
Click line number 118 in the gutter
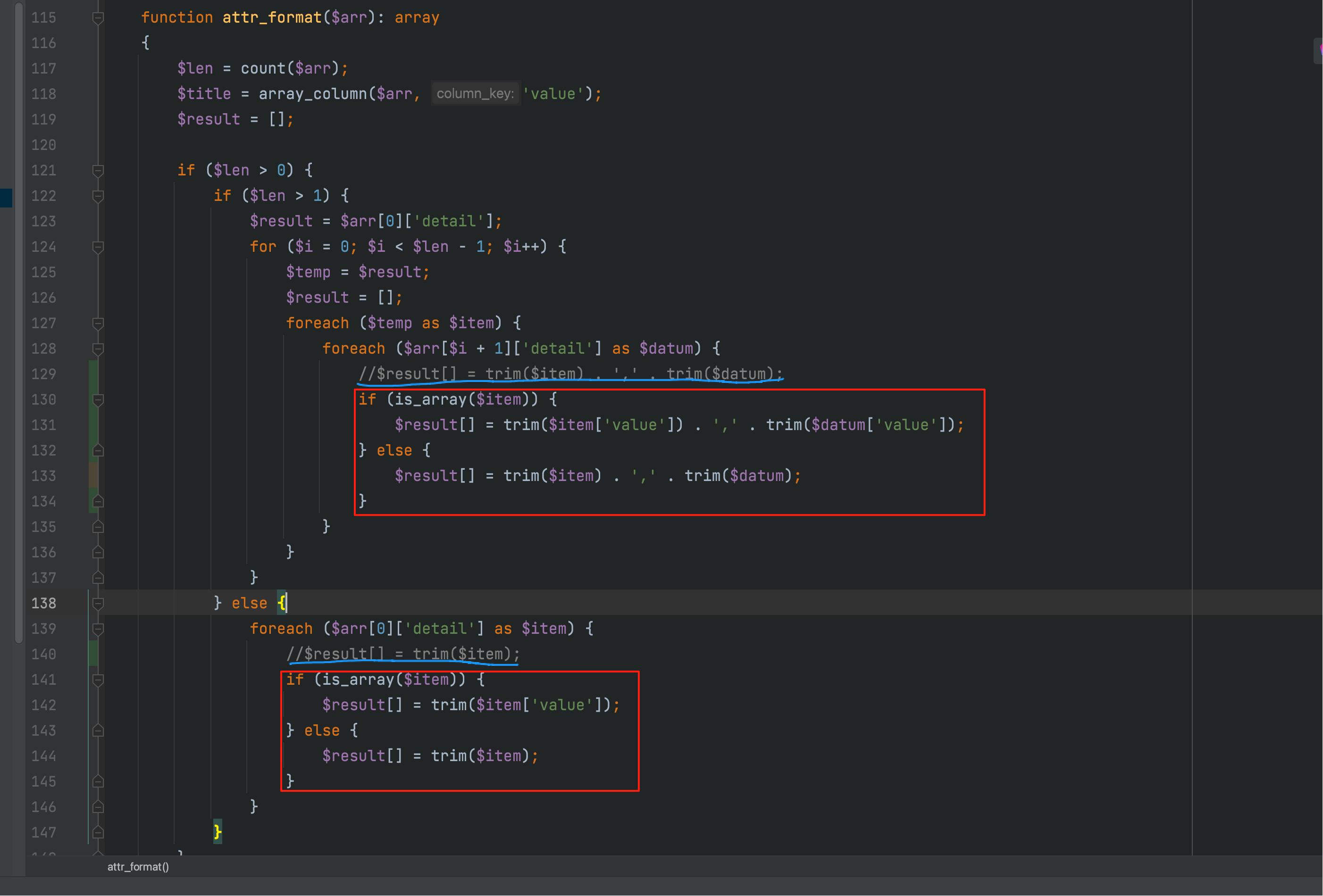pyautogui.click(x=44, y=94)
